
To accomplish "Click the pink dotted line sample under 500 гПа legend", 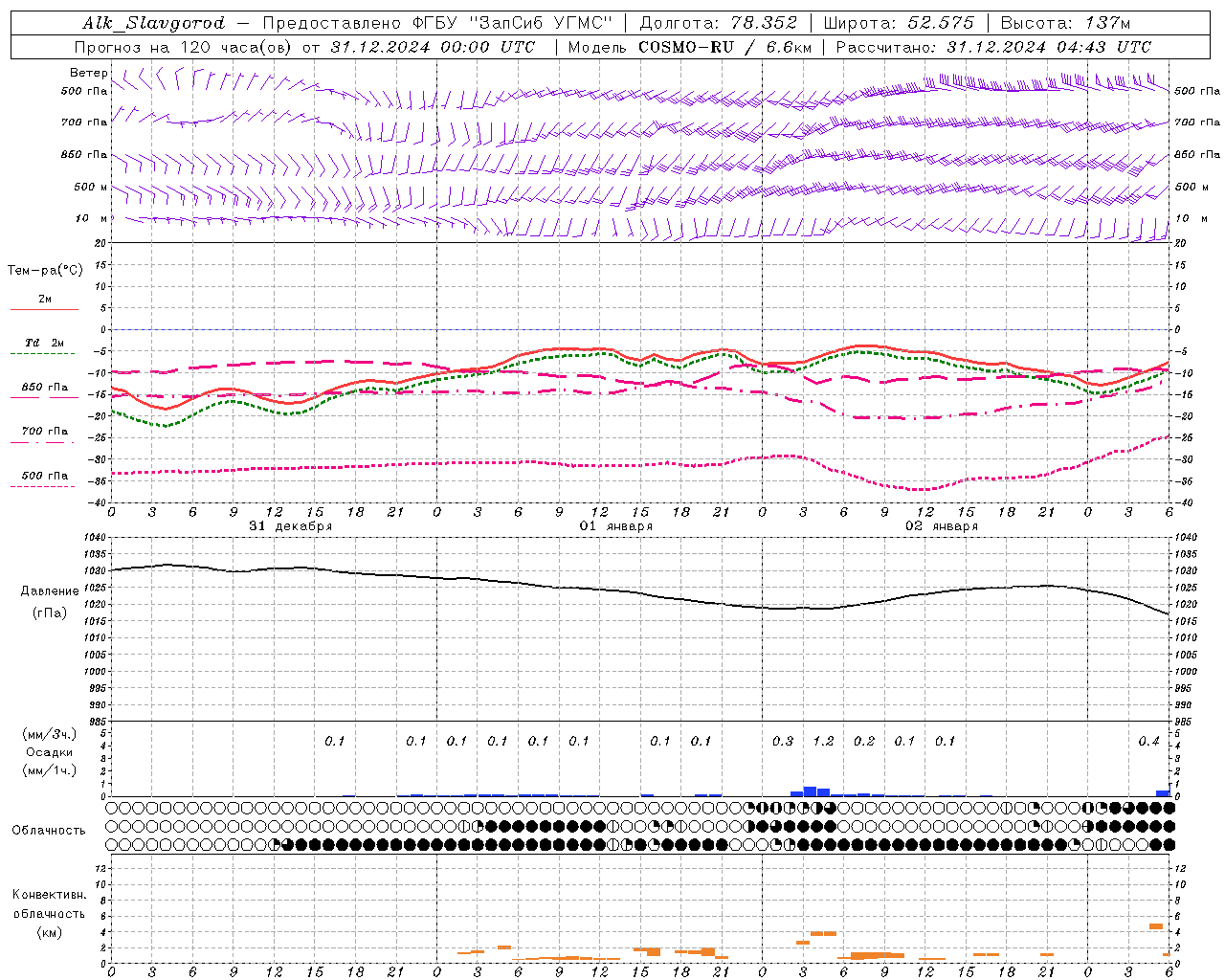I will [x=43, y=487].
